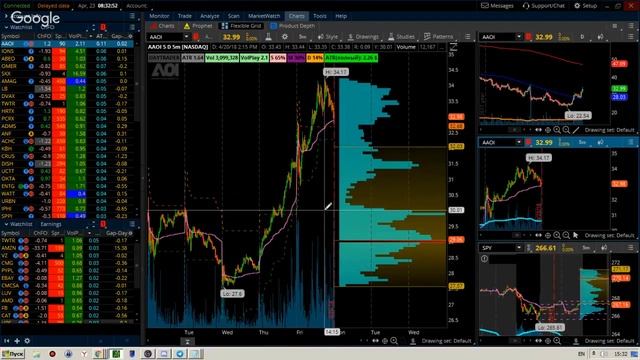Select the Flexible Grid sub-tab

click(x=241, y=26)
